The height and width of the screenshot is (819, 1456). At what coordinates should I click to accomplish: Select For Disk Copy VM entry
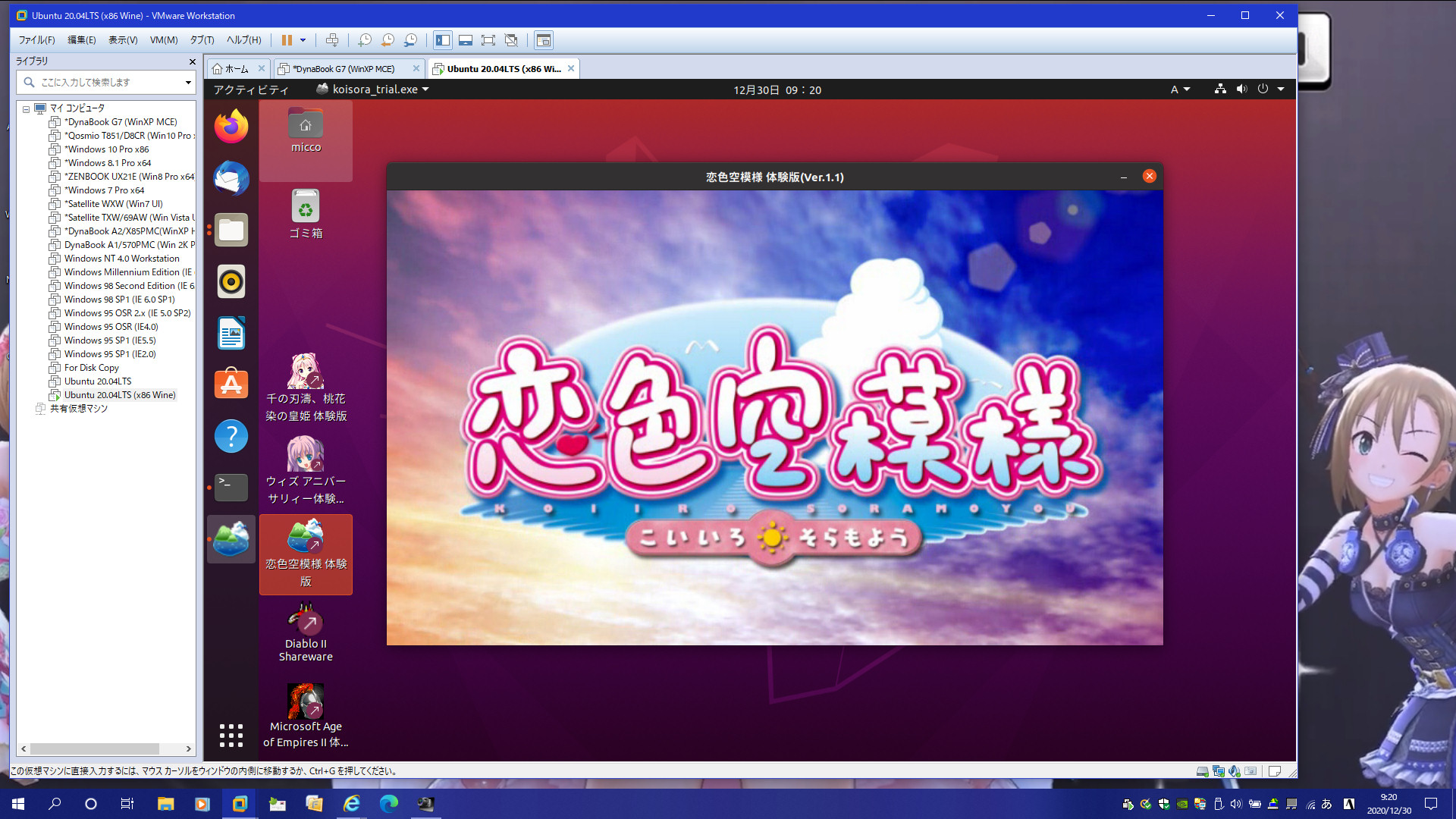91,368
